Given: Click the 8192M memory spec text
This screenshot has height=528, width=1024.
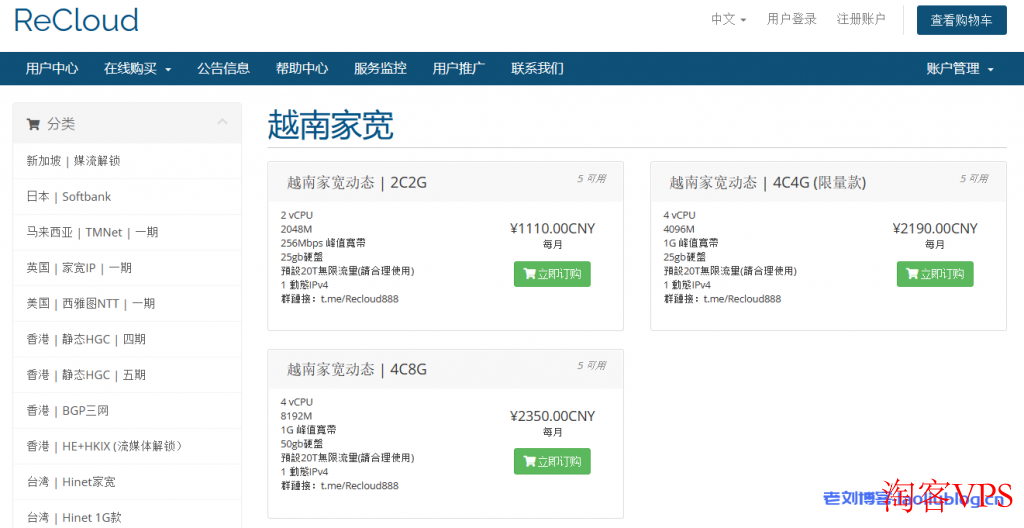Looking at the screenshot, I should (296, 416).
